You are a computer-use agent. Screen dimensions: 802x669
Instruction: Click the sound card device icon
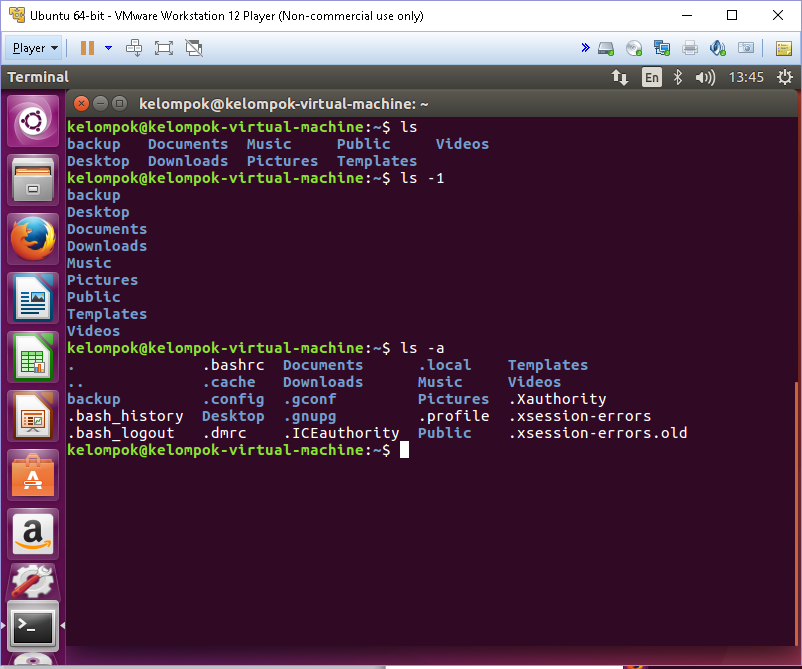click(x=718, y=49)
